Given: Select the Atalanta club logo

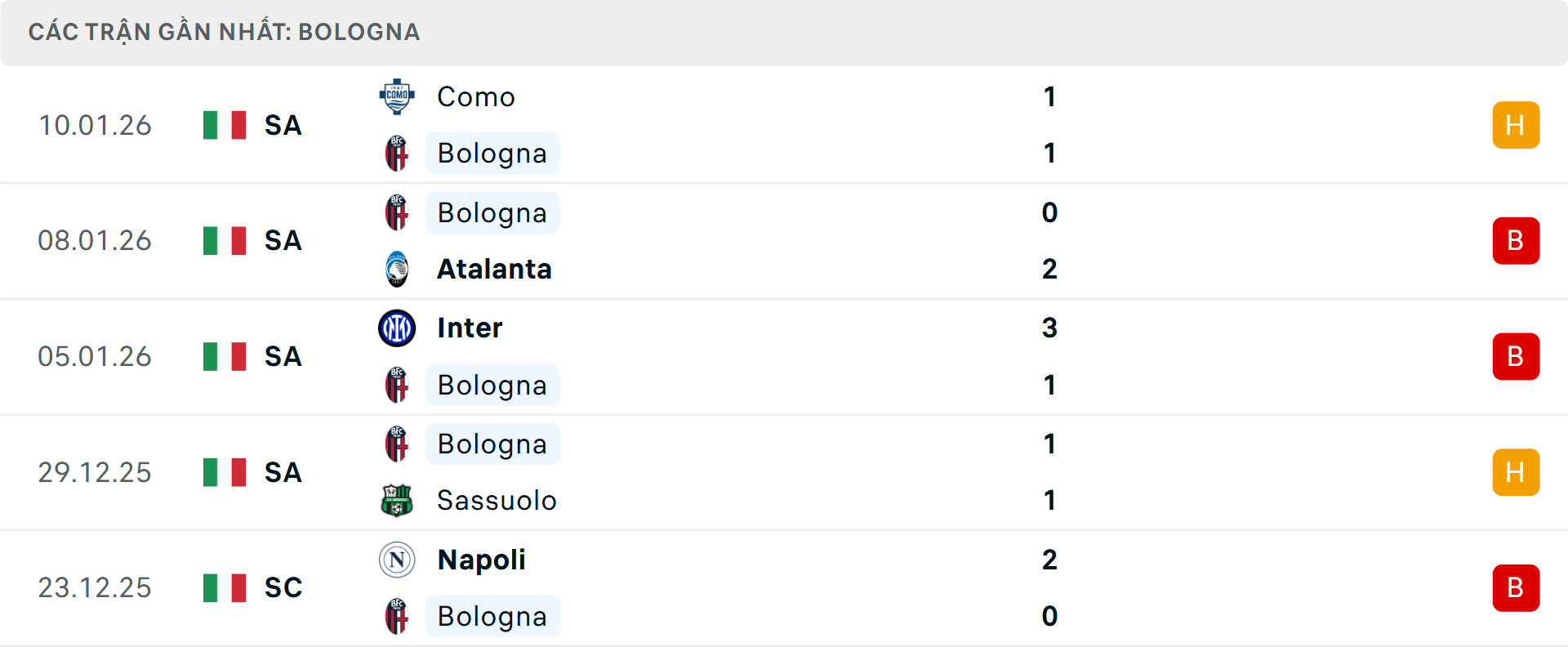Looking at the screenshot, I should coord(397,269).
